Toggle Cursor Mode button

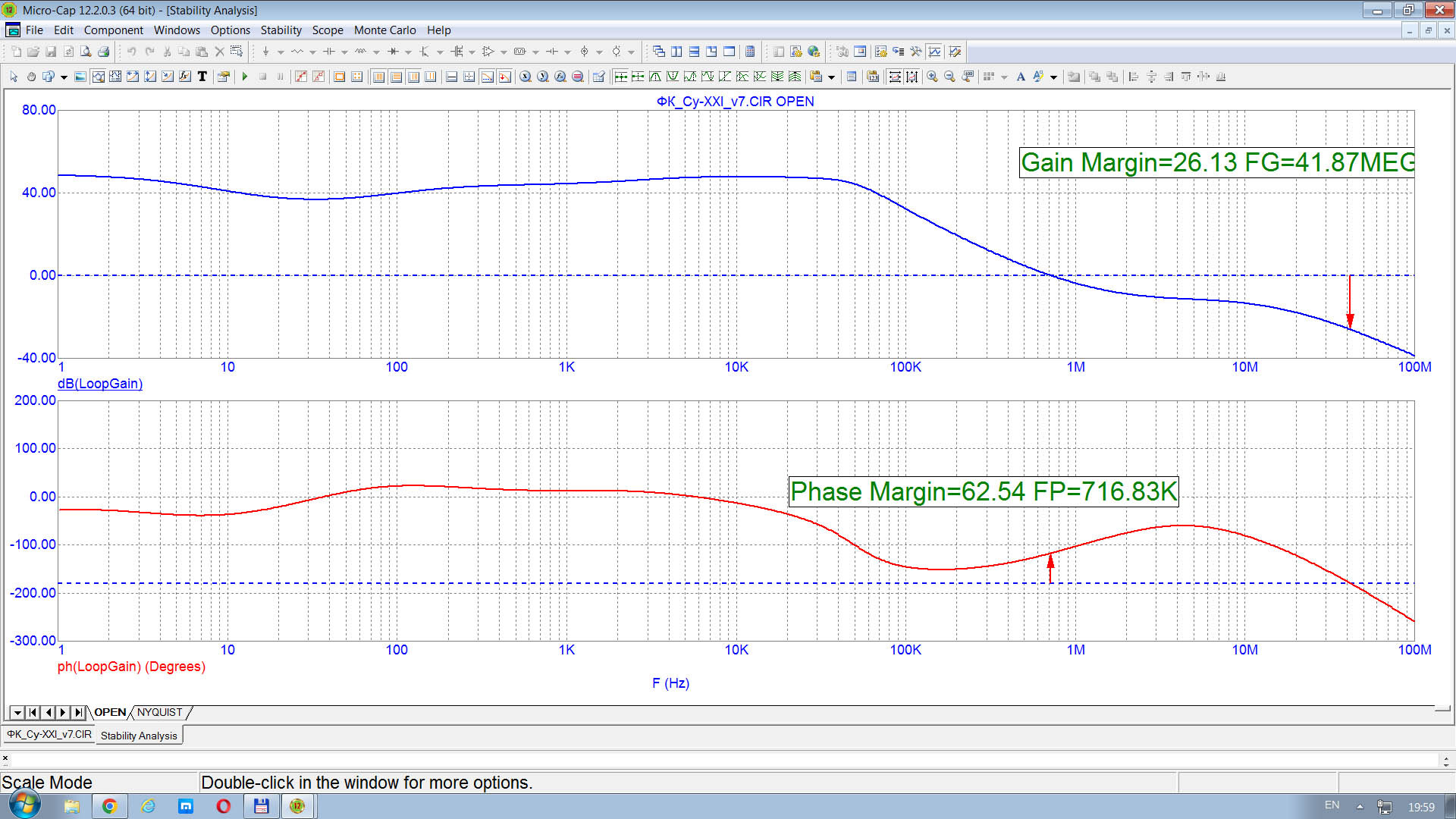(115, 77)
